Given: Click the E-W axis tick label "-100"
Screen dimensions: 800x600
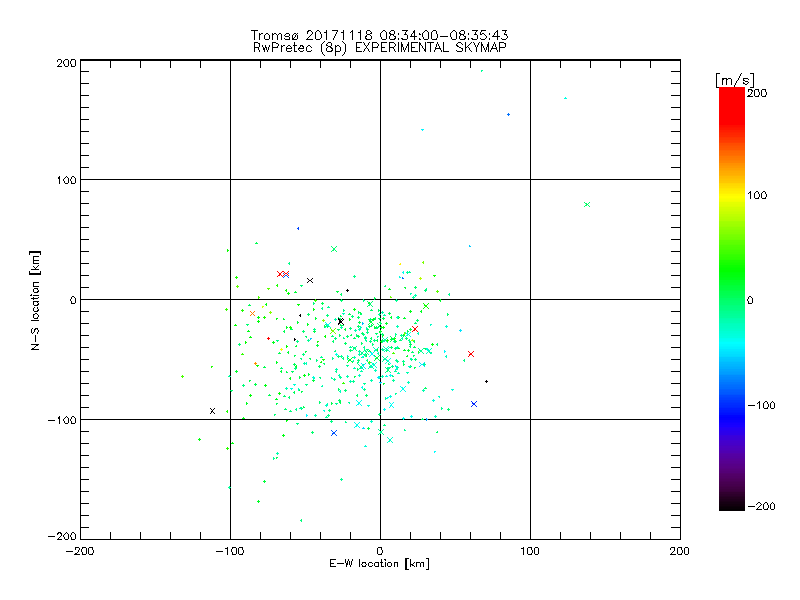Looking at the screenshot, I should pyautogui.click(x=230, y=552).
